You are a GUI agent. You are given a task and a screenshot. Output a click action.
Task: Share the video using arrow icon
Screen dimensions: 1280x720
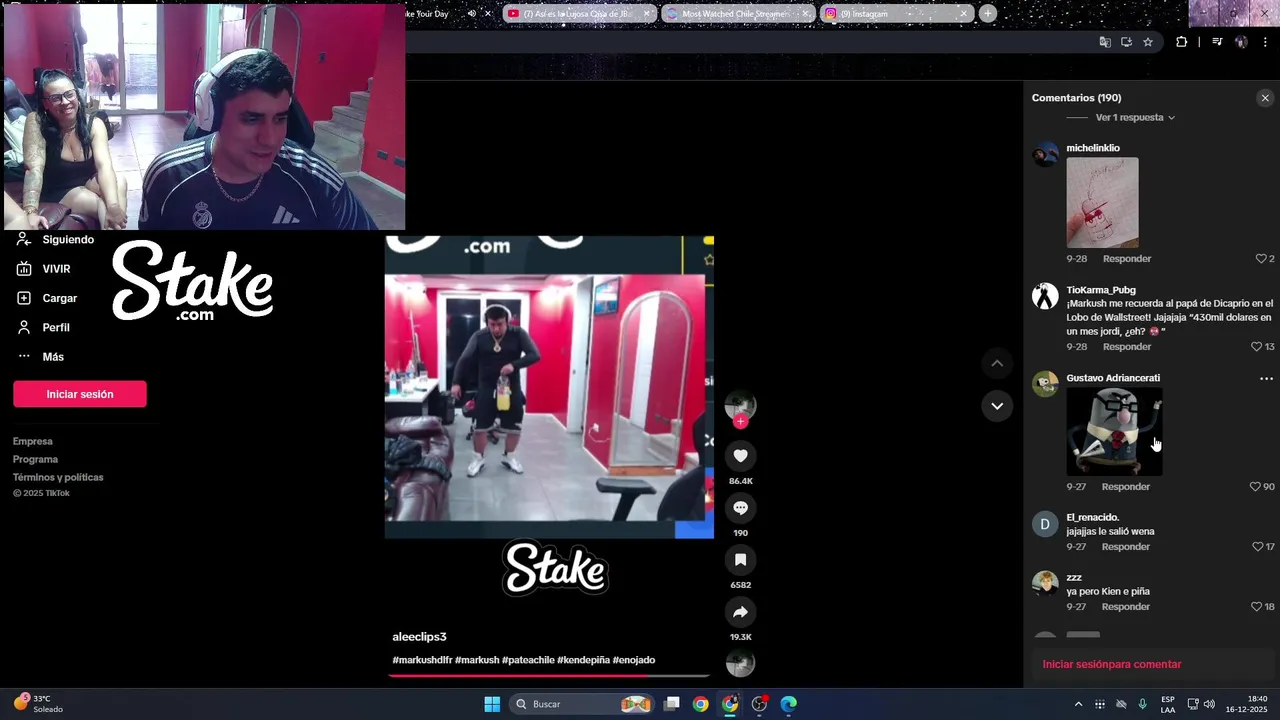740,612
